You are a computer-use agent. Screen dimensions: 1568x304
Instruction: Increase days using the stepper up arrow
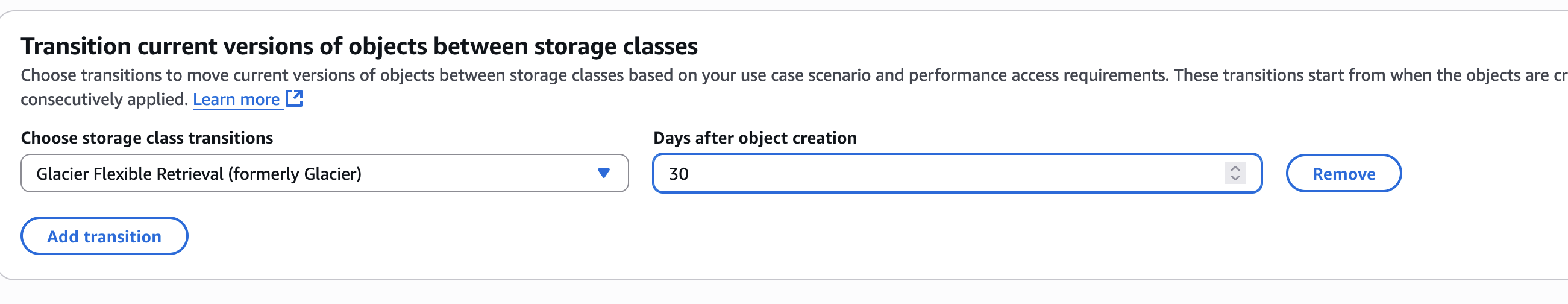[1235, 168]
